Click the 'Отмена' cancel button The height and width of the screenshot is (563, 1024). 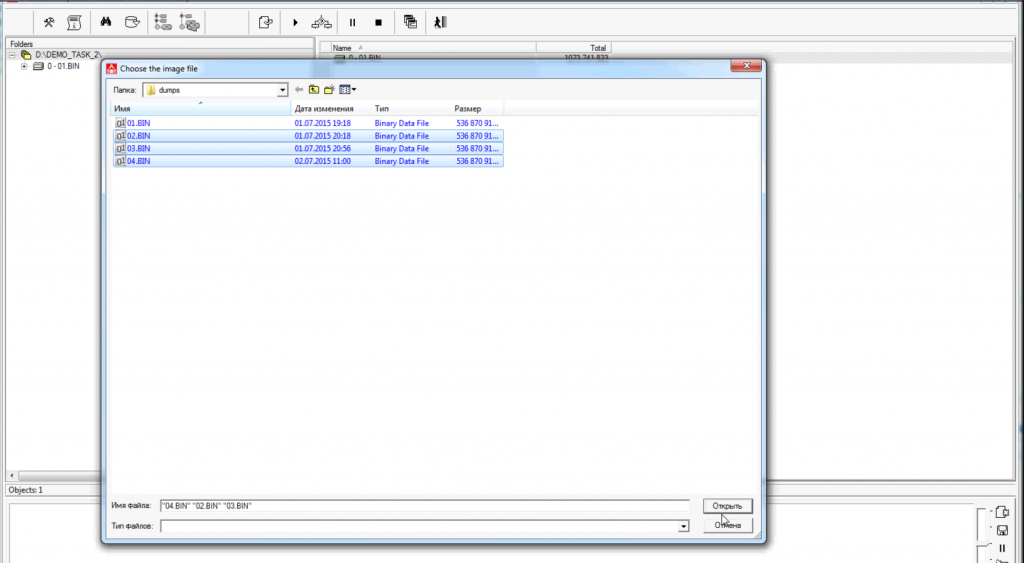[x=726, y=525]
